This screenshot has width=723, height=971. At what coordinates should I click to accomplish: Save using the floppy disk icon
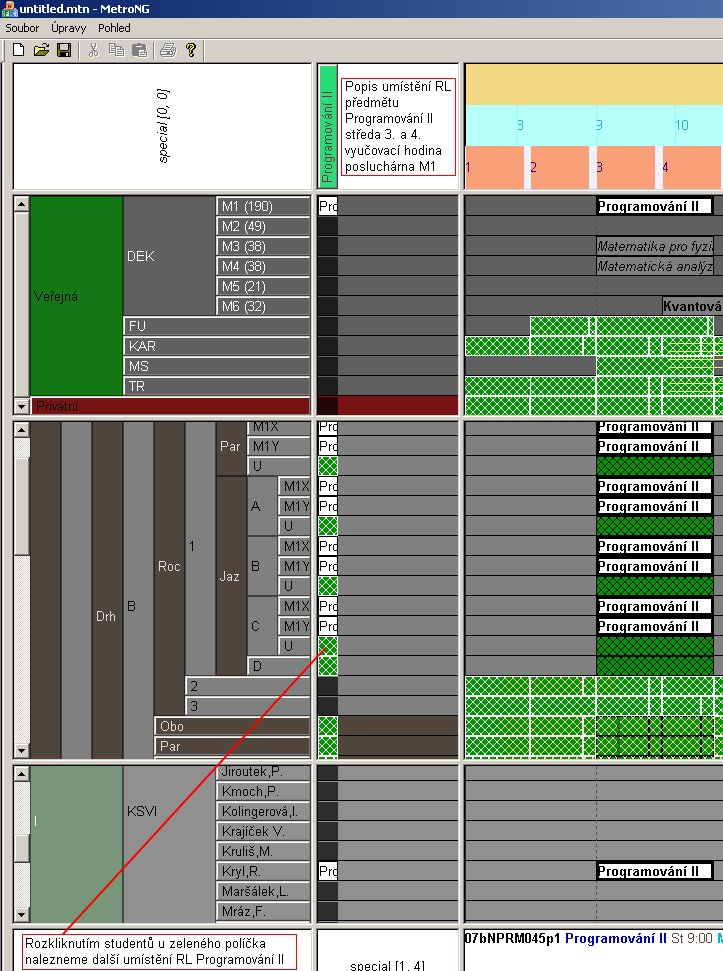point(63,49)
